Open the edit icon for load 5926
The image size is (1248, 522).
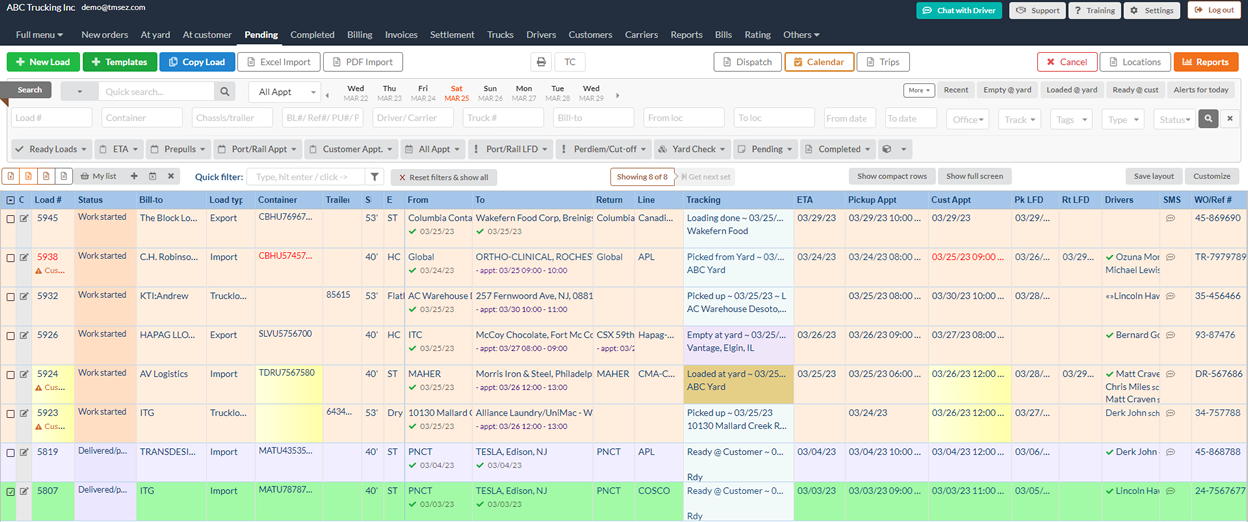pyautogui.click(x=24, y=335)
